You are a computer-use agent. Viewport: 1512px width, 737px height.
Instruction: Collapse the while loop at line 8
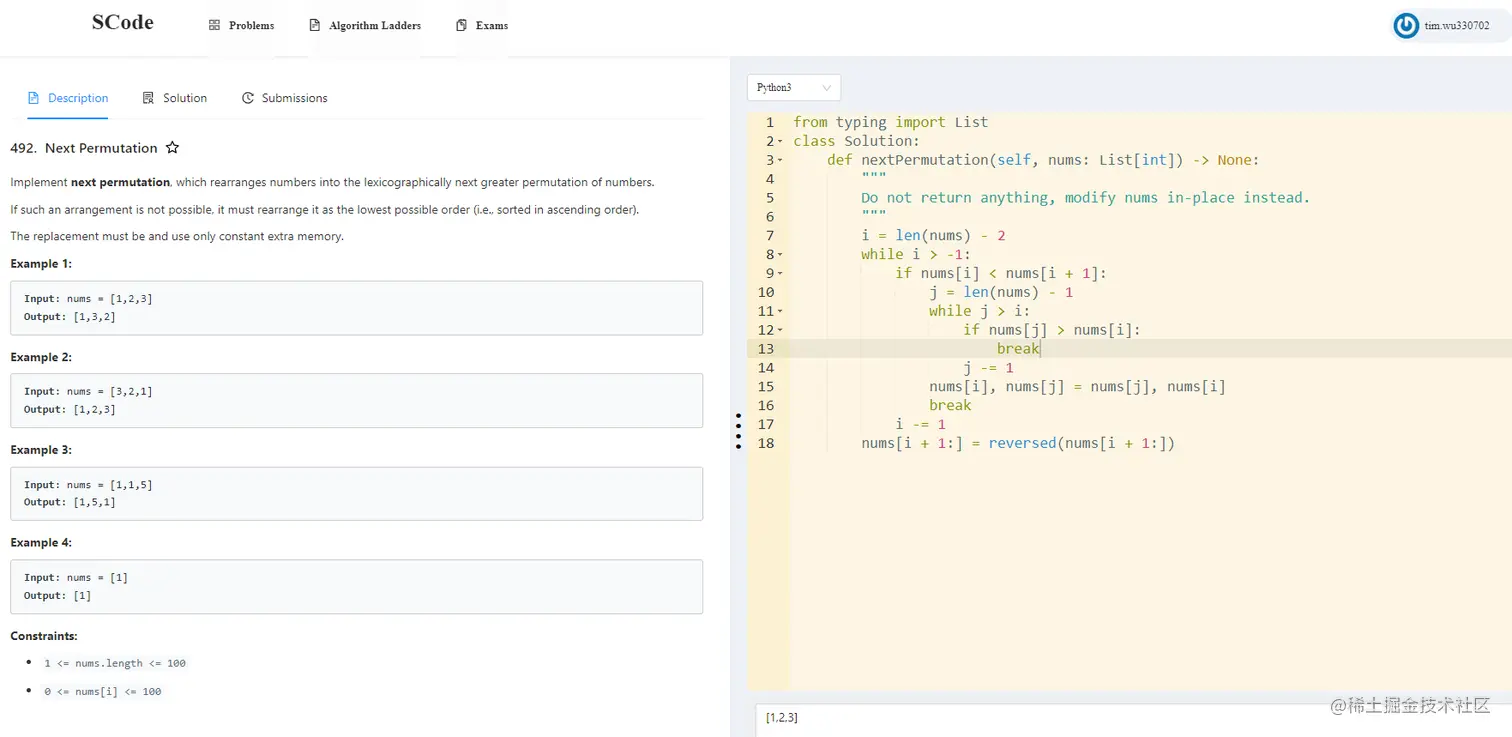click(781, 254)
